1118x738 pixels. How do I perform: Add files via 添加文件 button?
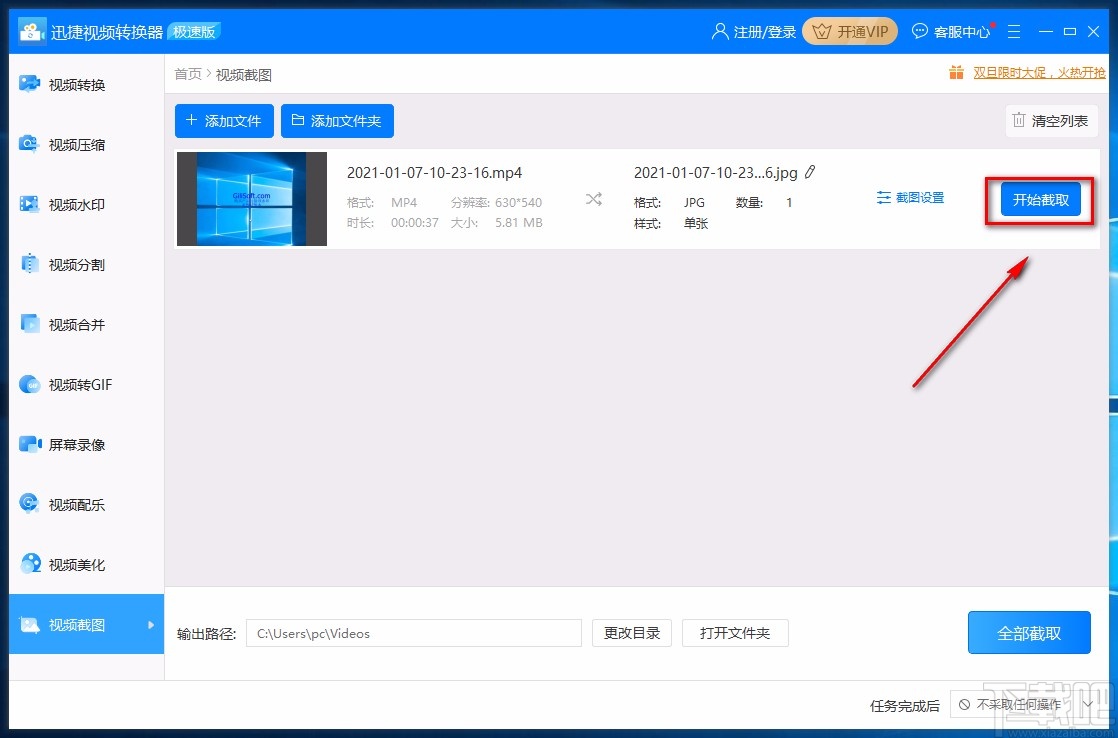(224, 121)
